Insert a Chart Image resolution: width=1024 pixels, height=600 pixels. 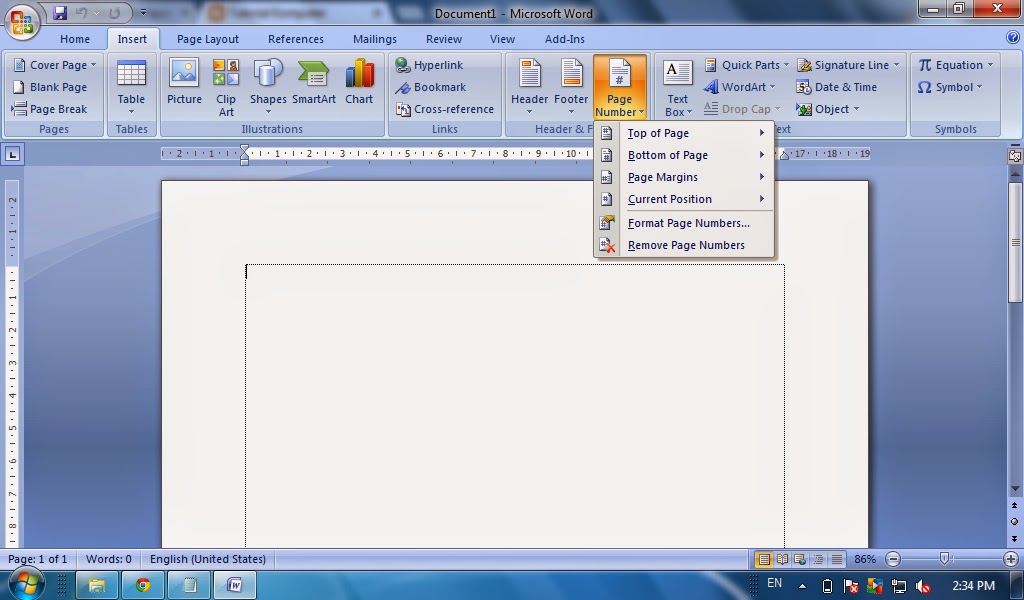point(359,82)
